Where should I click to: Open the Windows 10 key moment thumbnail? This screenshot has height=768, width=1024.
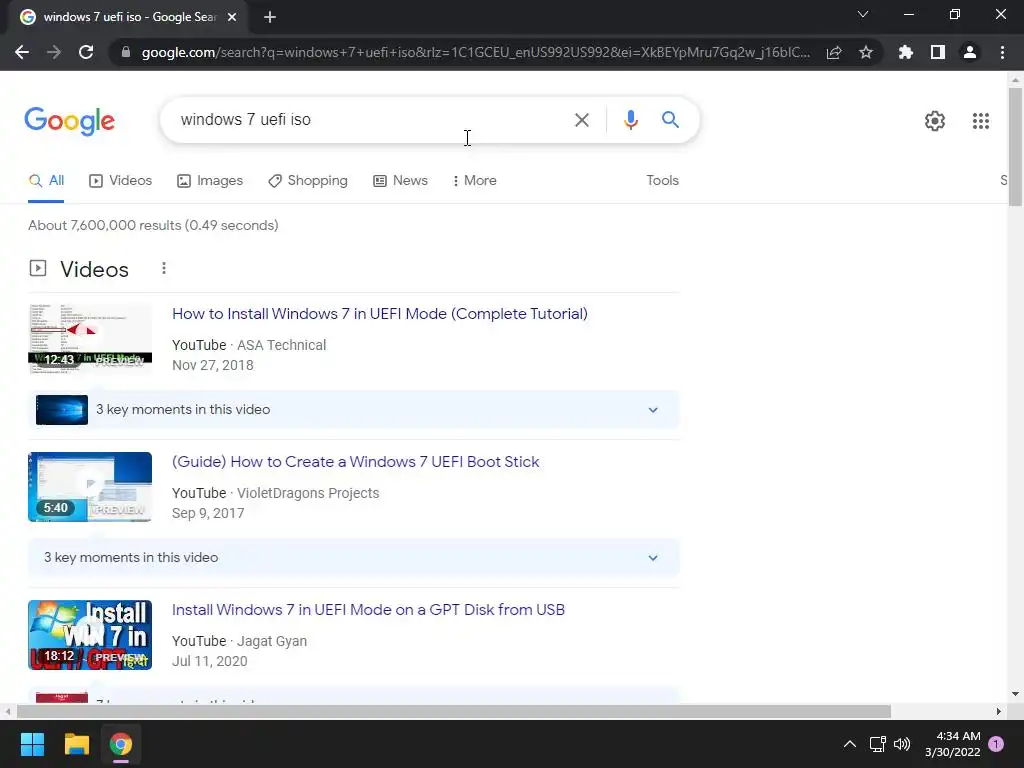point(62,410)
